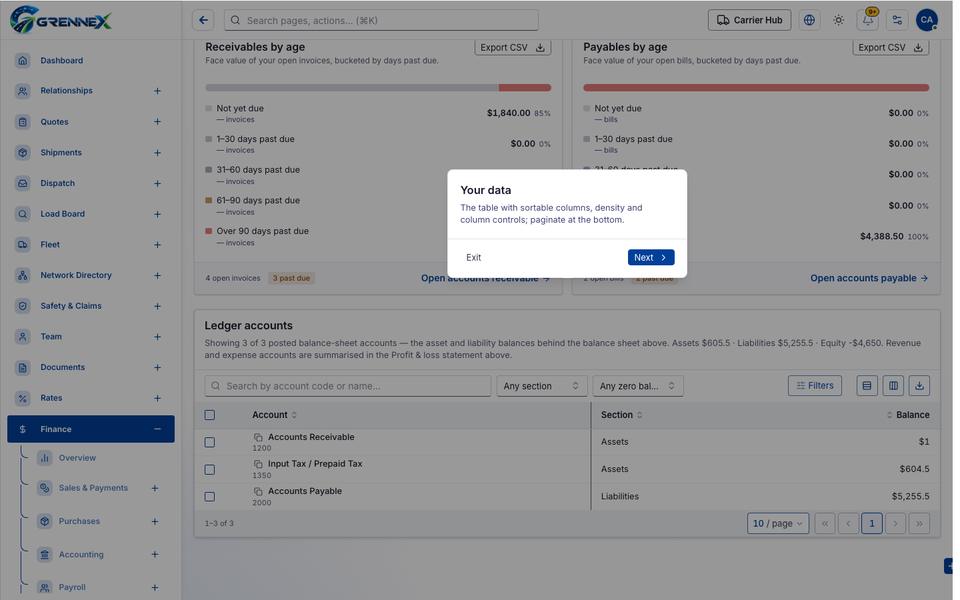Check the Accounts Receivable row checkbox
The width and height of the screenshot is (960, 600).
tap(209, 442)
